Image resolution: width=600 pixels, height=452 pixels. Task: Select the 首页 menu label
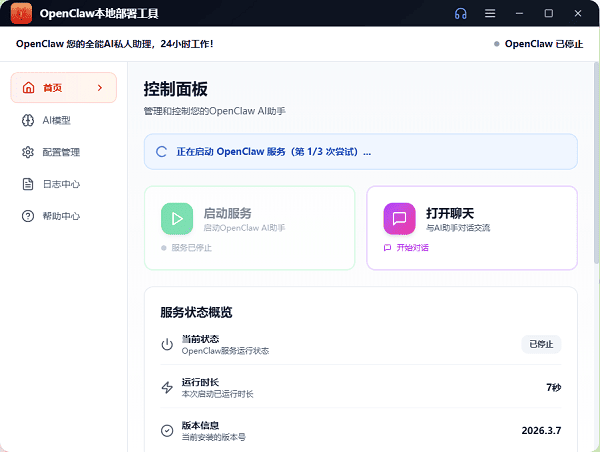point(52,88)
